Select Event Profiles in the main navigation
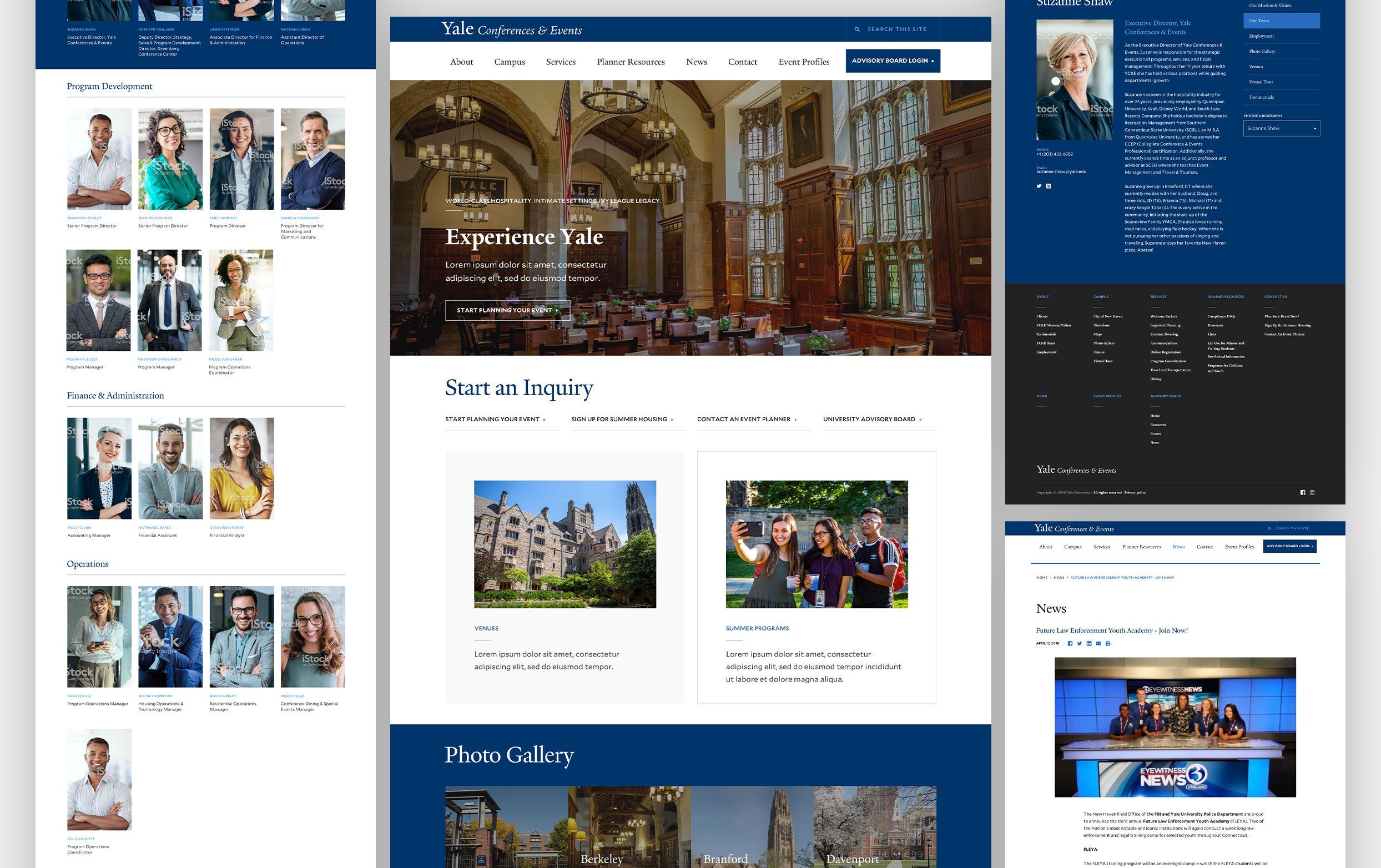1381x868 pixels. pos(804,62)
